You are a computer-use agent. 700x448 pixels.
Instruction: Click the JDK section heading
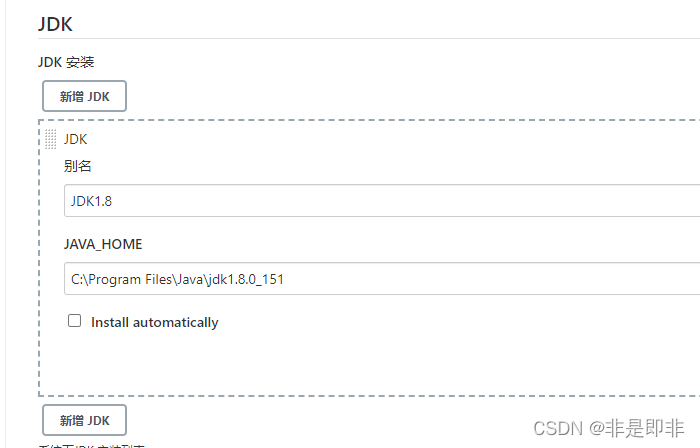click(x=55, y=23)
